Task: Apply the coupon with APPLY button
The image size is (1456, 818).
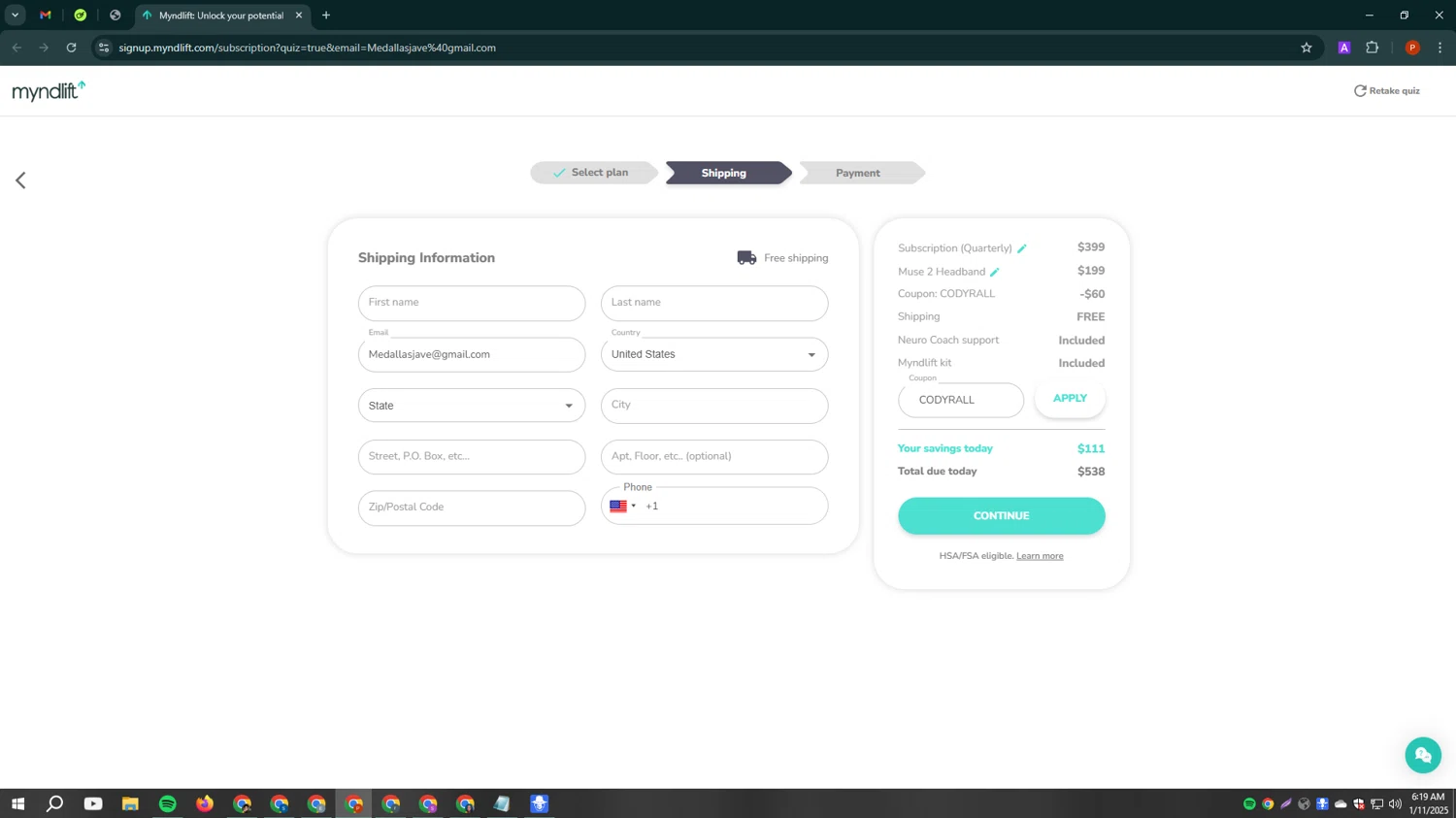Action: (x=1070, y=399)
